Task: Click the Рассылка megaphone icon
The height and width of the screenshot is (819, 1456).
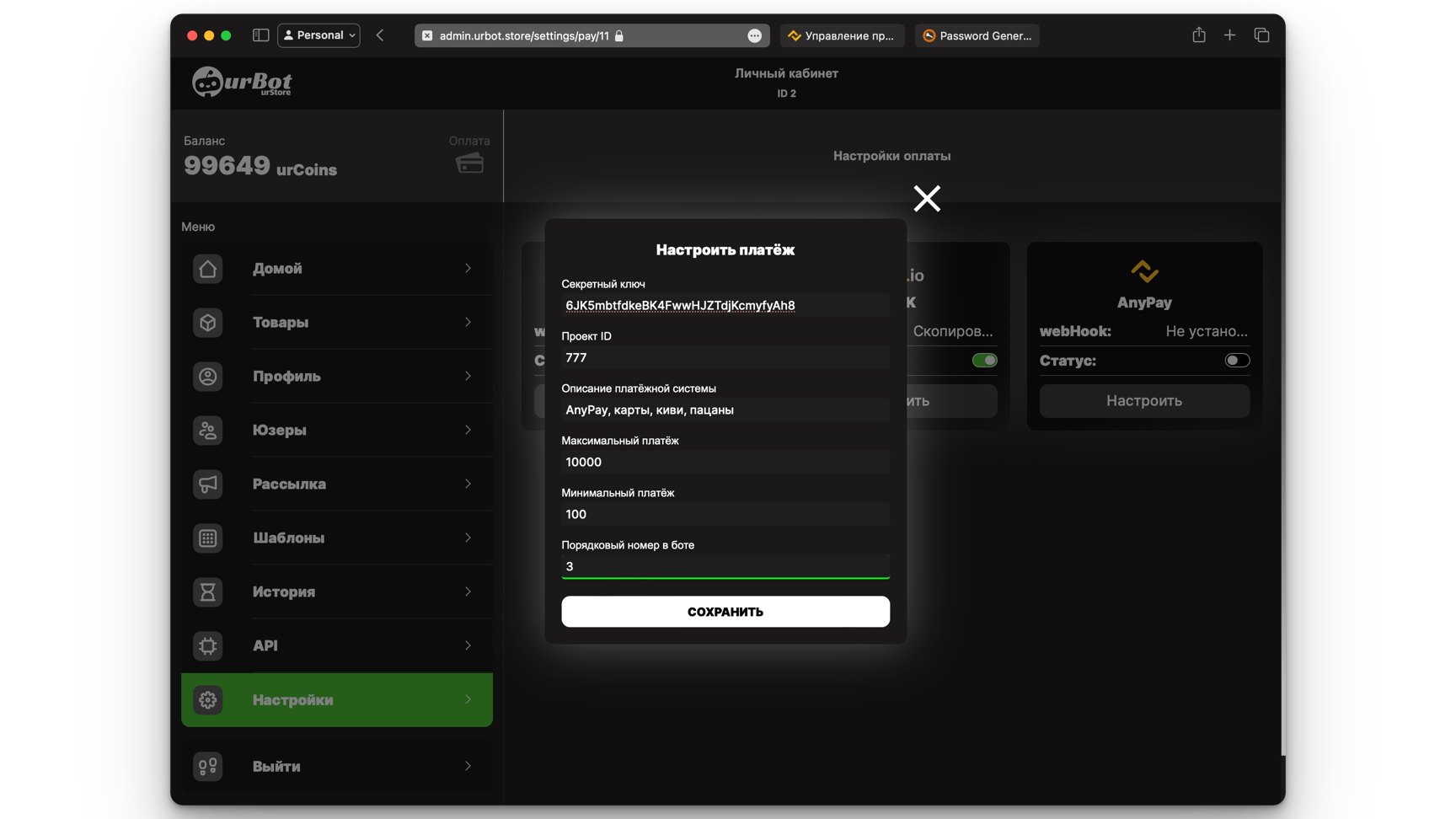Action: coord(207,484)
